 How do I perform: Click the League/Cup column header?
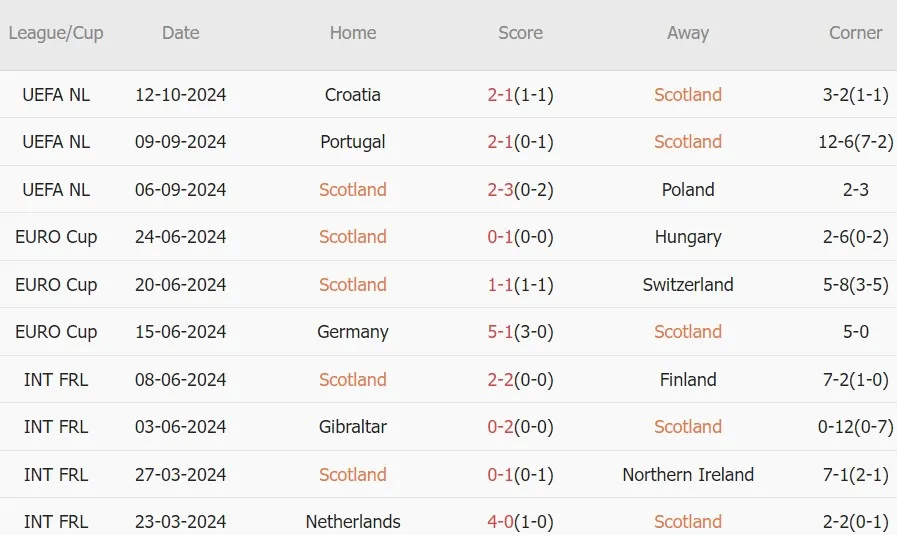click(56, 33)
